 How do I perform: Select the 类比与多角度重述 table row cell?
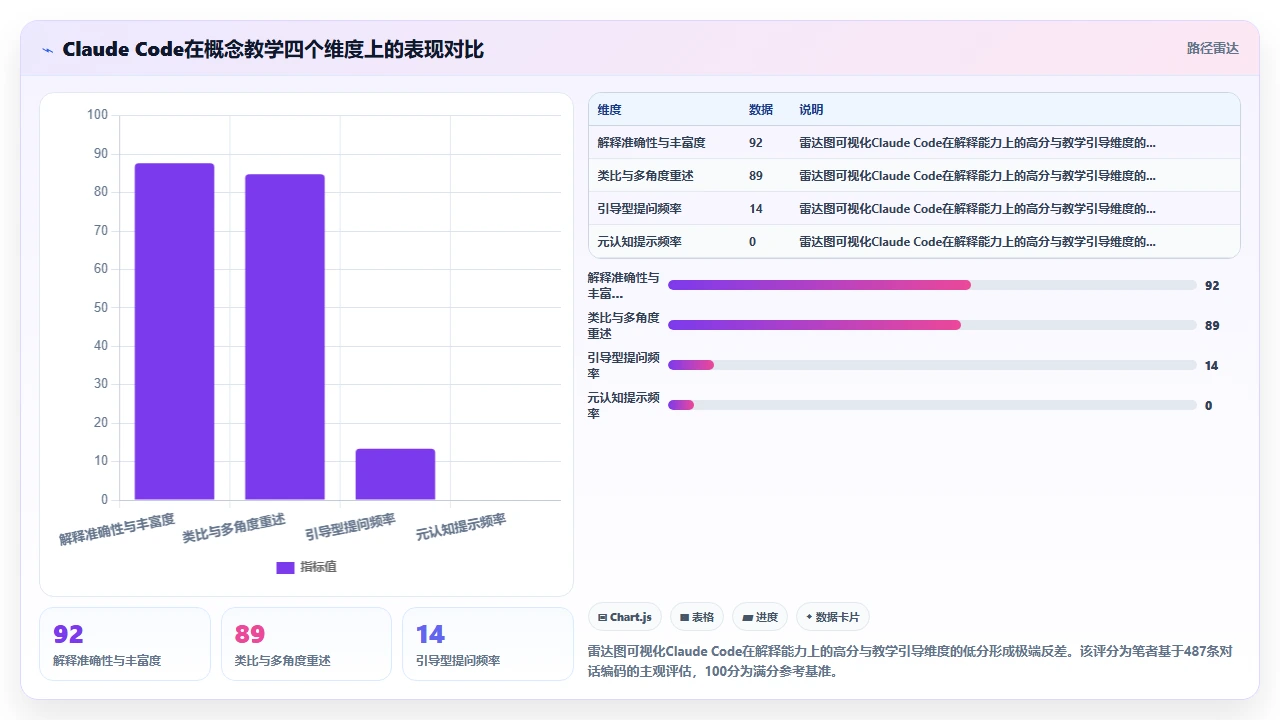pos(645,176)
